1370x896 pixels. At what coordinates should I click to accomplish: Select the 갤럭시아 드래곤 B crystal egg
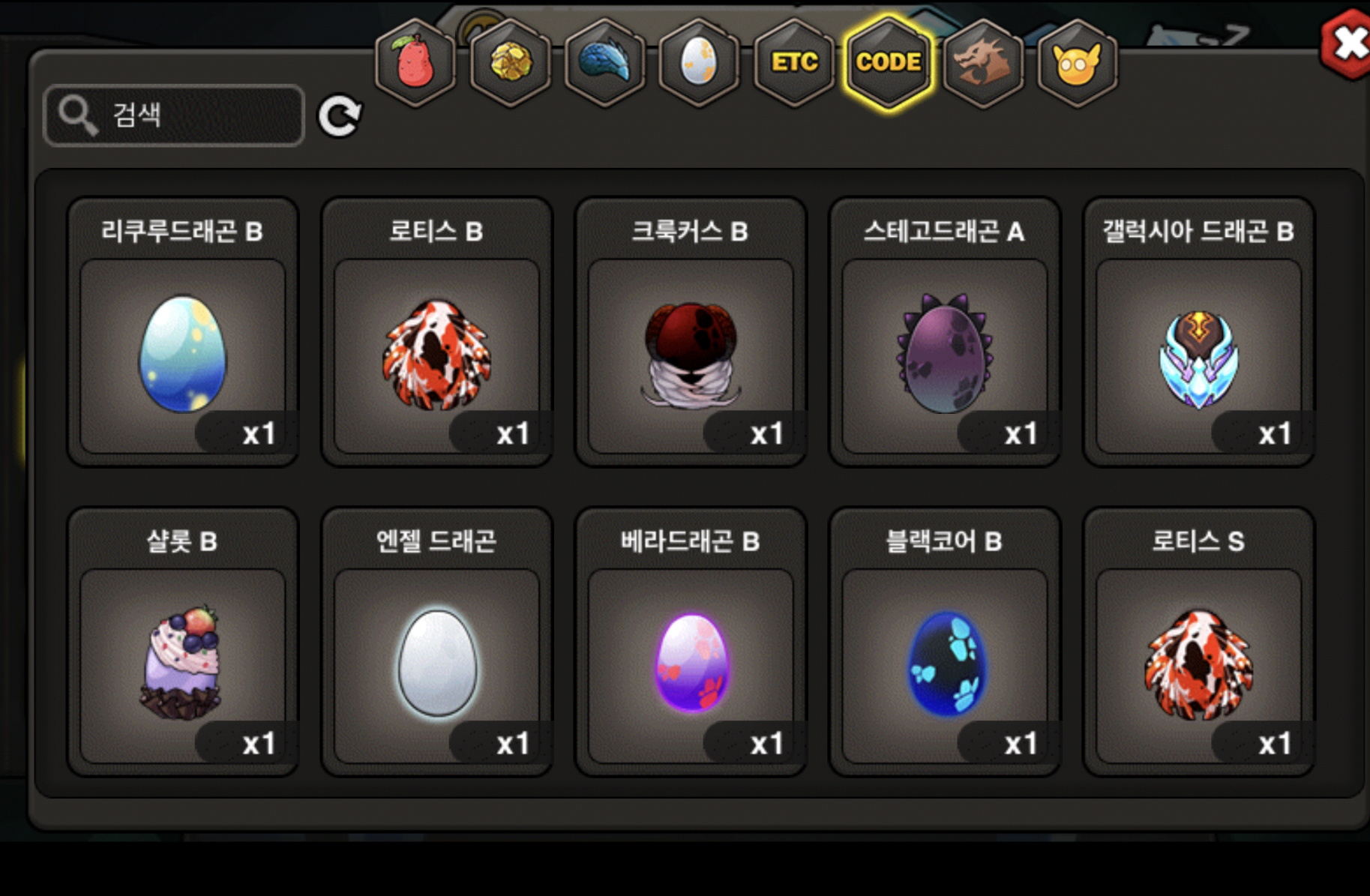1199,332
